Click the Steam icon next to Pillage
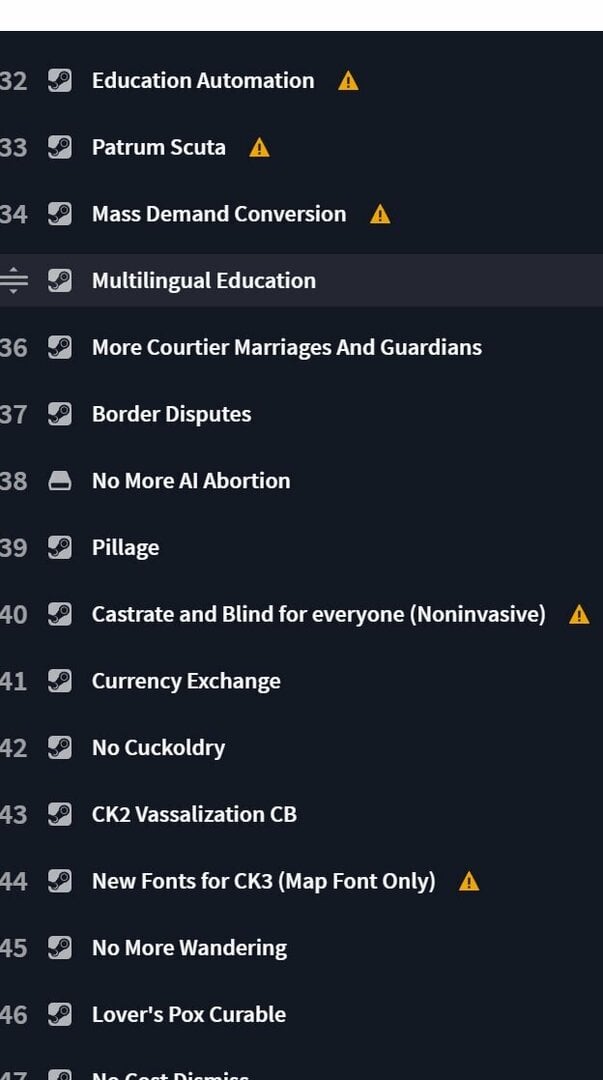Screen dimensions: 603x1080 (x=59, y=548)
